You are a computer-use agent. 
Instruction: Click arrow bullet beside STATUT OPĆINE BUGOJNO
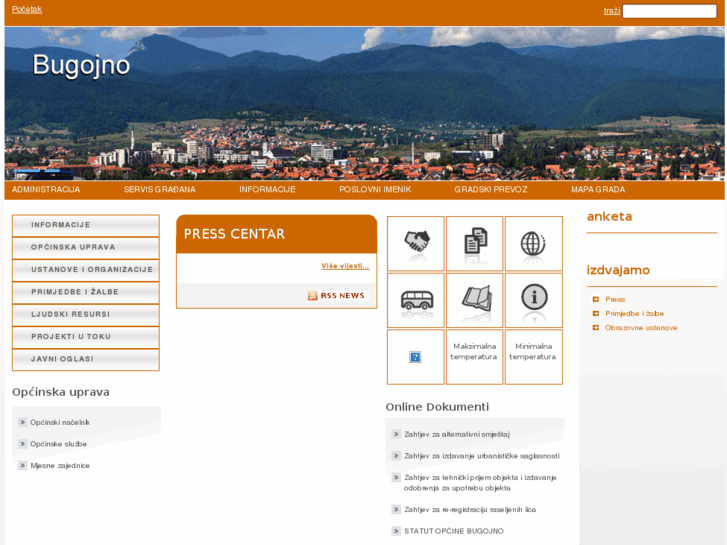[396, 531]
